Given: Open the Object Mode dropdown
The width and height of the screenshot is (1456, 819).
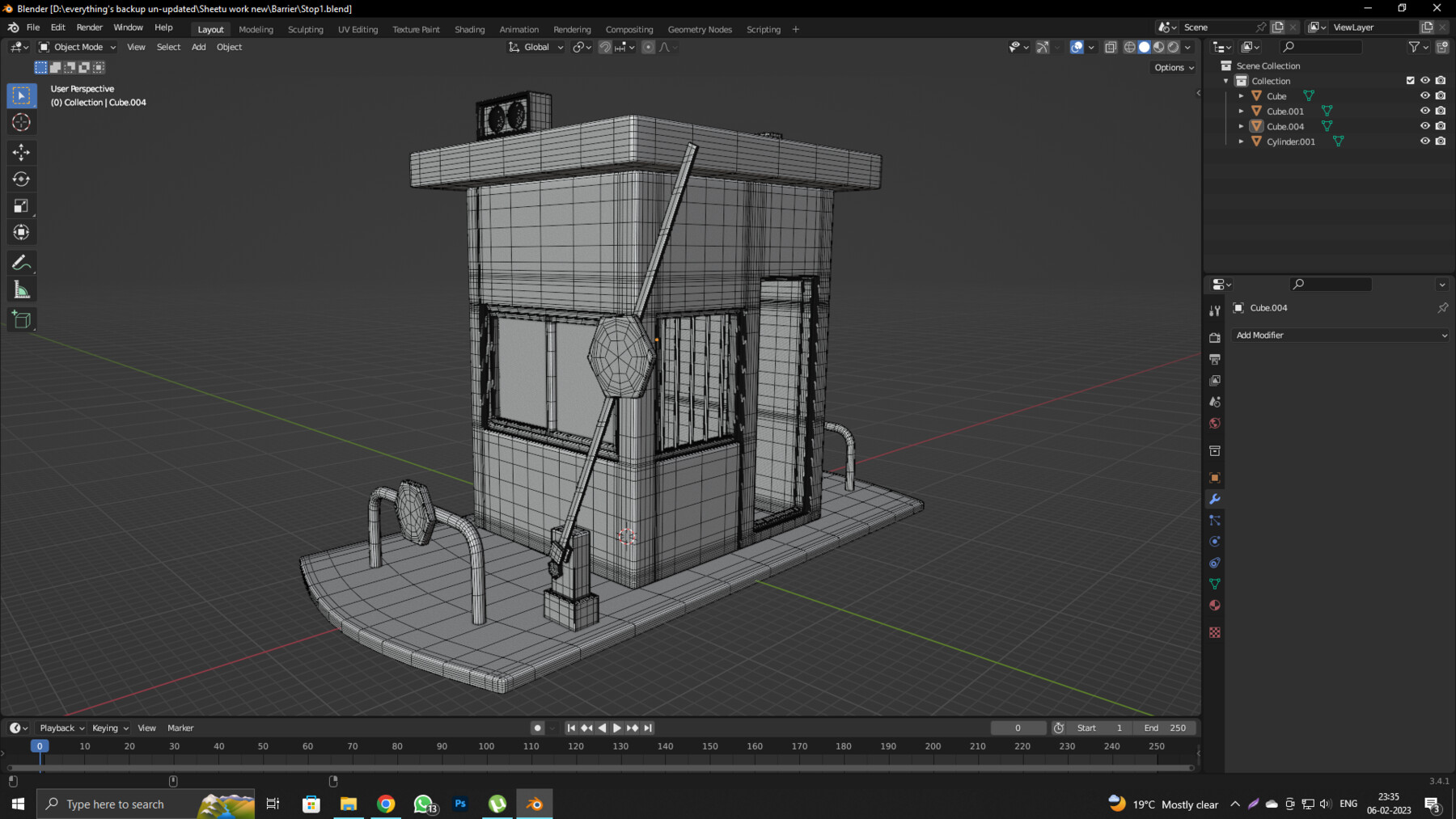Looking at the screenshot, I should coord(77,47).
